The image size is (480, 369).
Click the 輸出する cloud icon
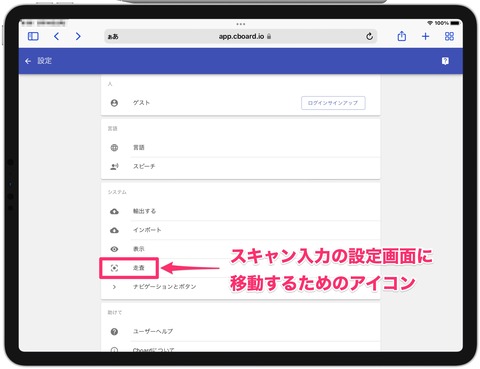coord(114,211)
